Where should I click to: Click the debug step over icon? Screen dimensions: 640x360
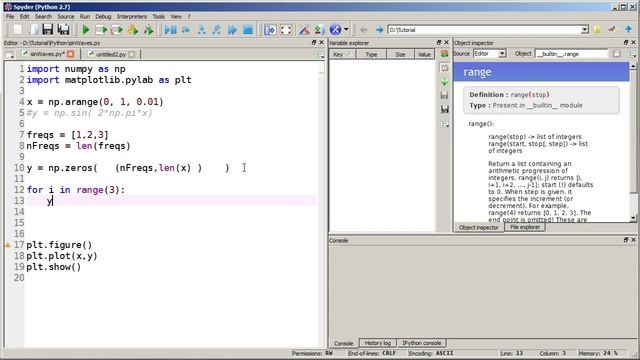point(186,30)
